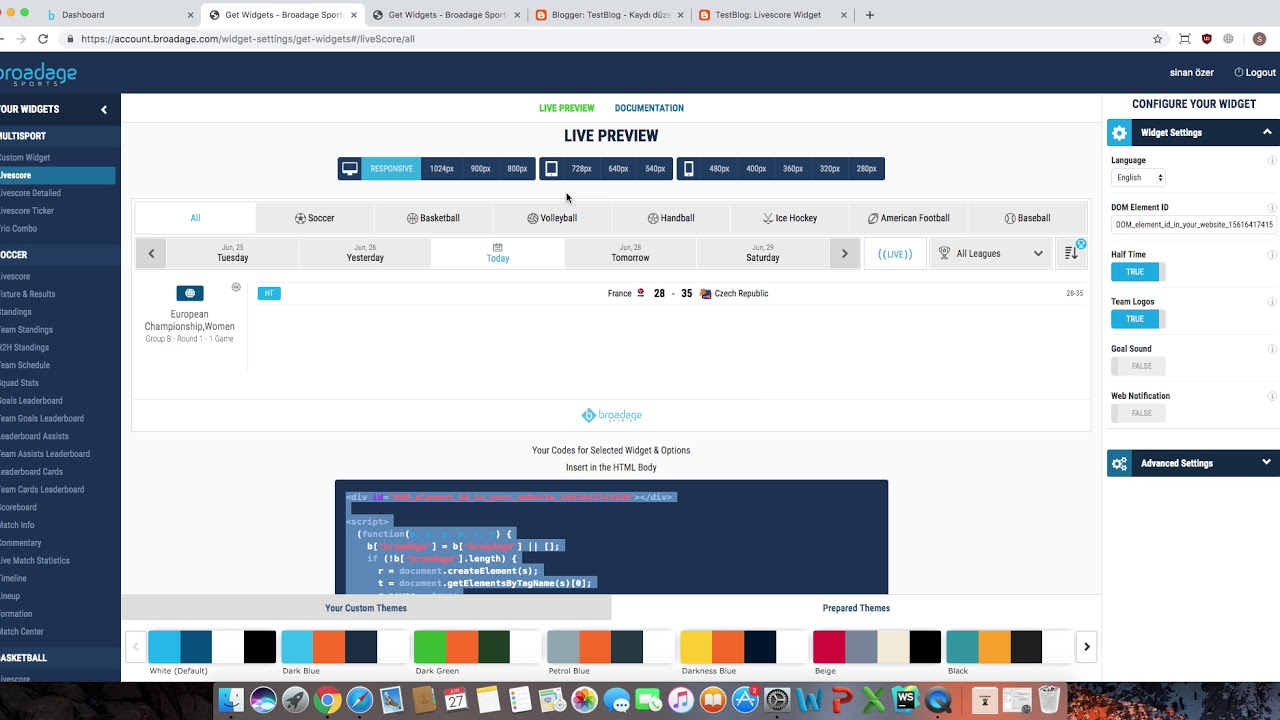Click the broadage logo below widget
The image size is (1280, 720).
[611, 415]
